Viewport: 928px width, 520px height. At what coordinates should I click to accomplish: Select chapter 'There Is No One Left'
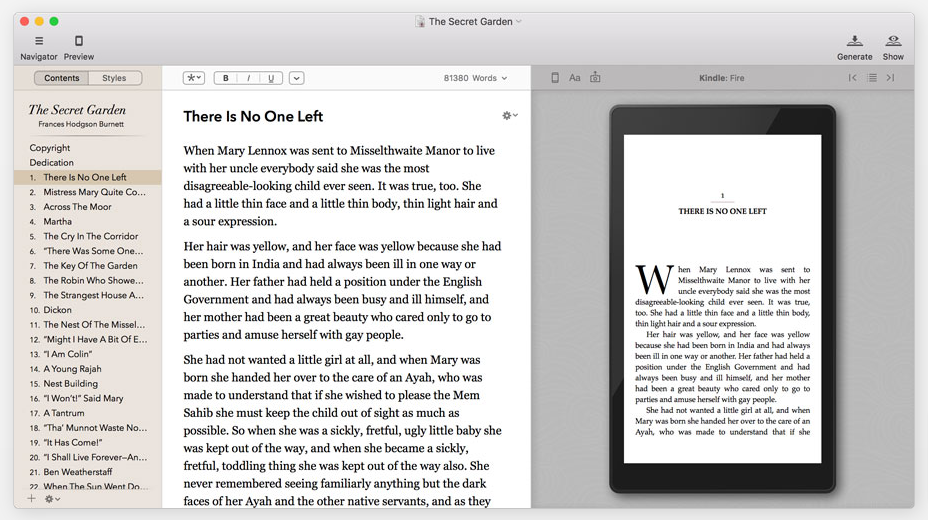[x=88, y=177]
